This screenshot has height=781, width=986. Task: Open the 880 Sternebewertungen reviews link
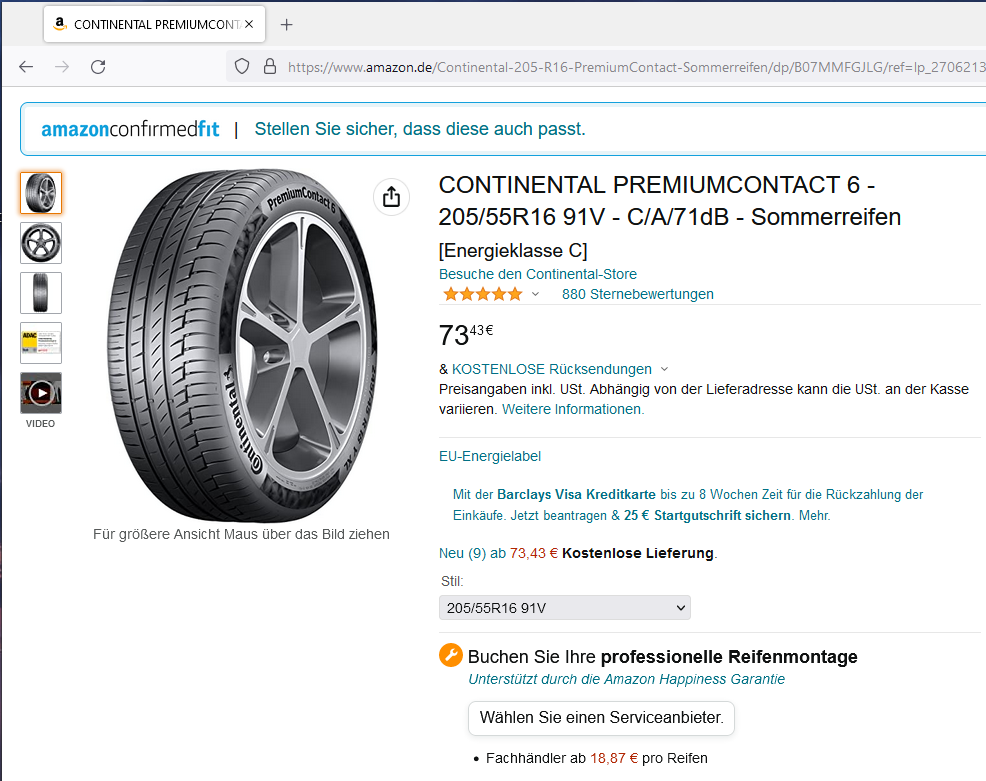click(x=637, y=294)
